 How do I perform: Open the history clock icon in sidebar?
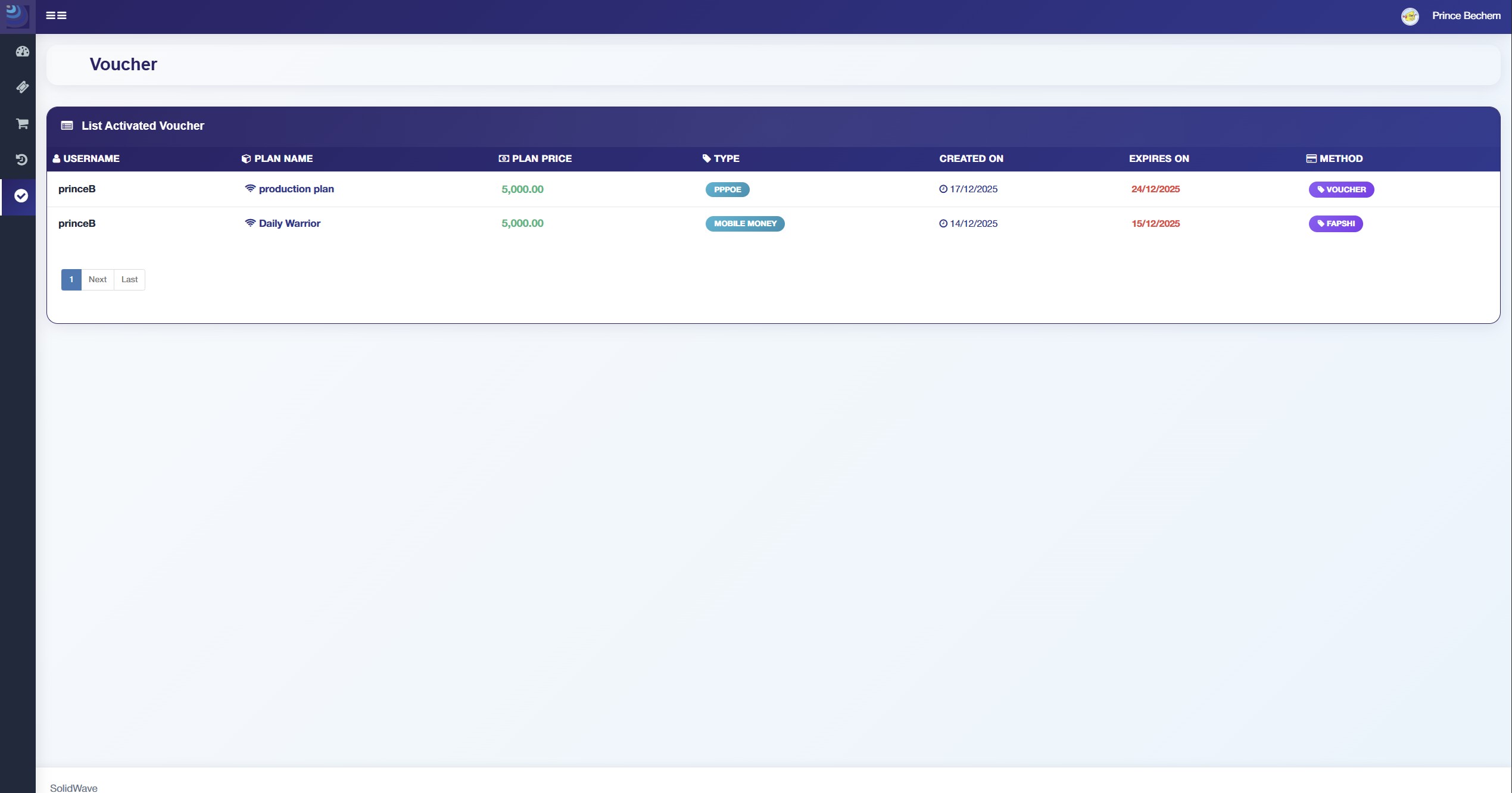click(x=22, y=160)
